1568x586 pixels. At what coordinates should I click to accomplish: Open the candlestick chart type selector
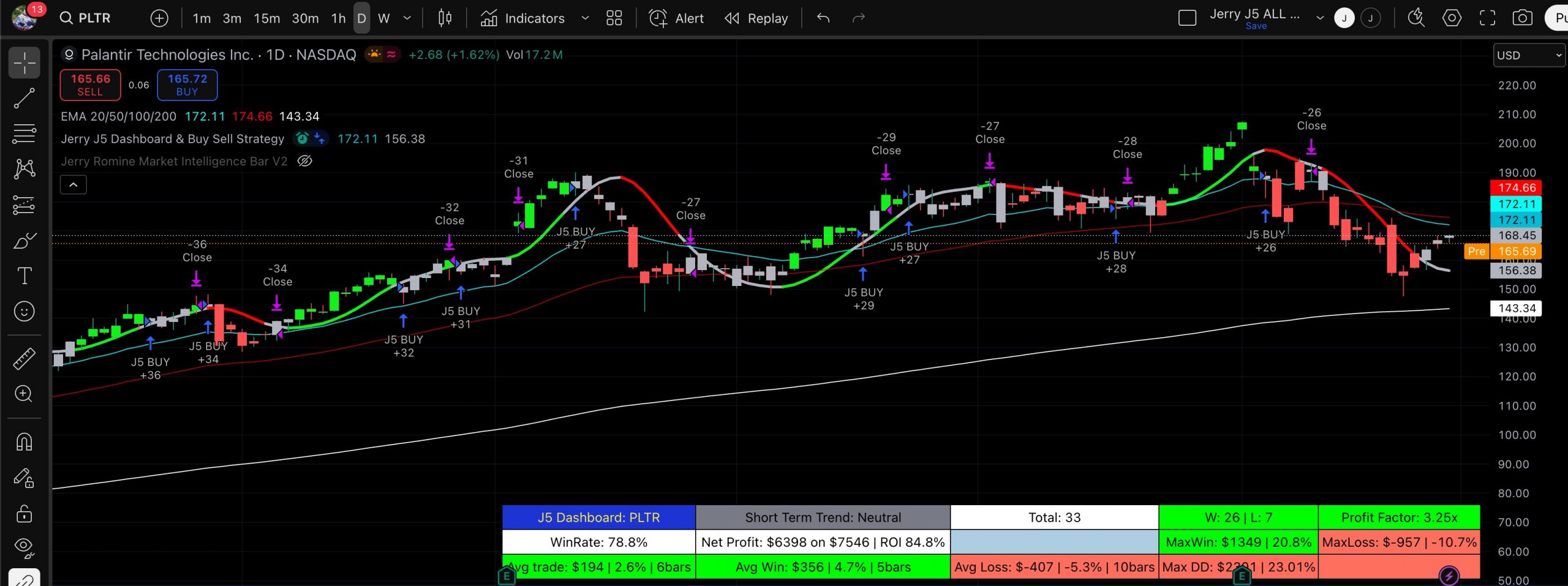coord(445,18)
